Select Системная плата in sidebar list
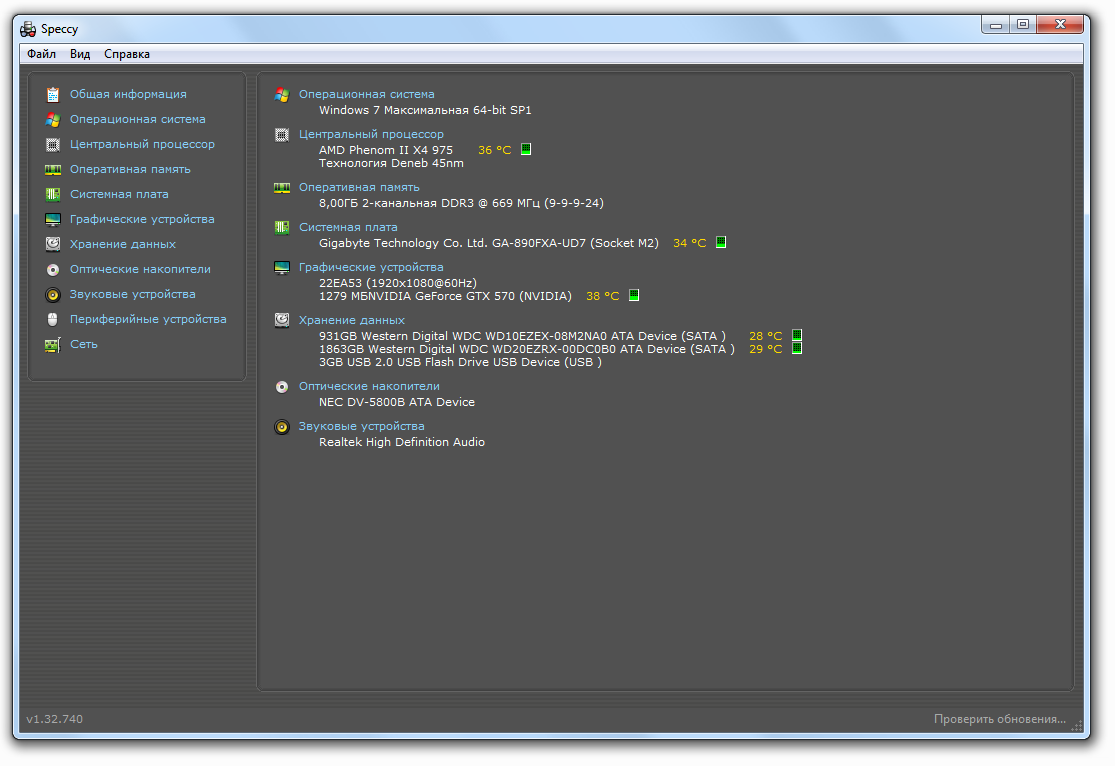This screenshot has height=766, width=1115. pos(119,194)
